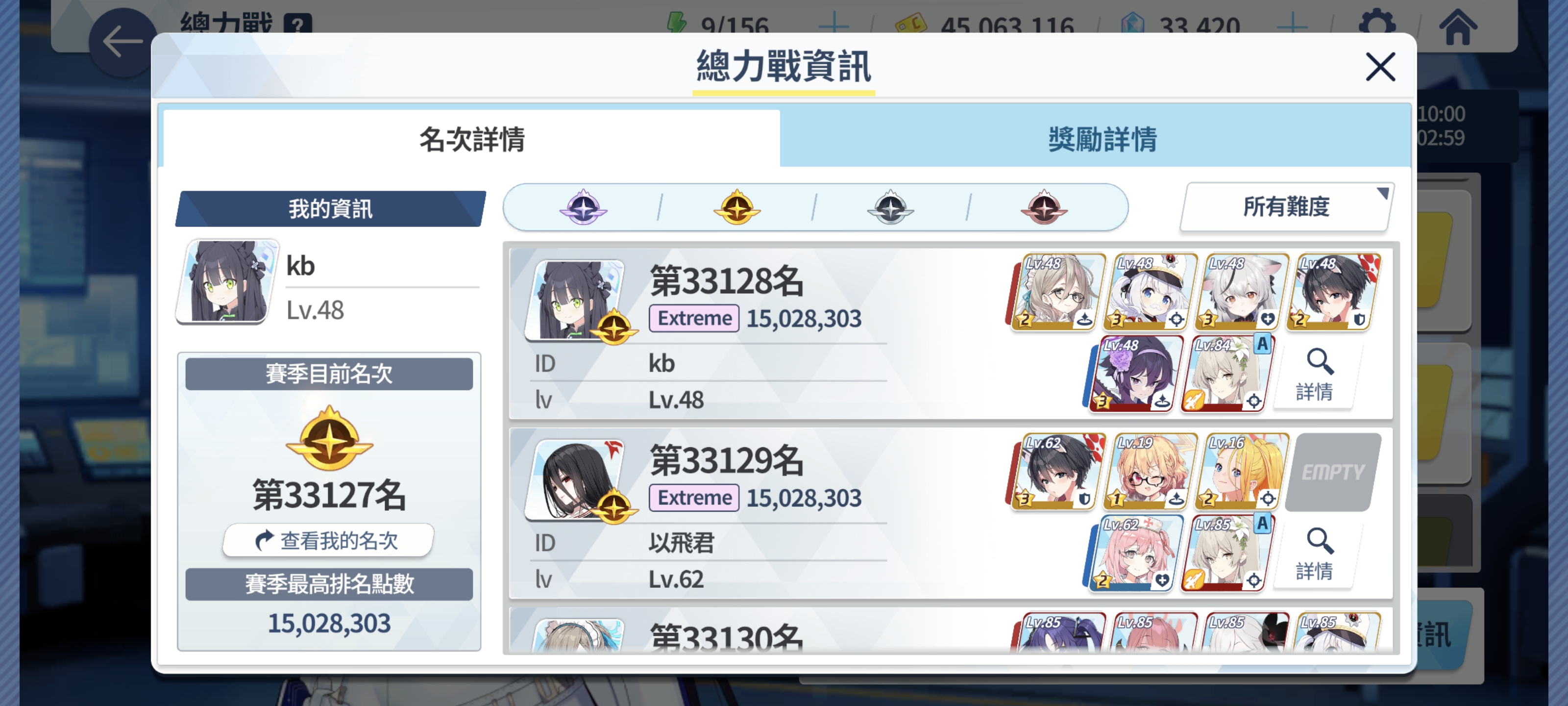Screen dimensions: 1568x706
Task: Open 詳情 magnifier for rank 33128
Action: 1314,374
